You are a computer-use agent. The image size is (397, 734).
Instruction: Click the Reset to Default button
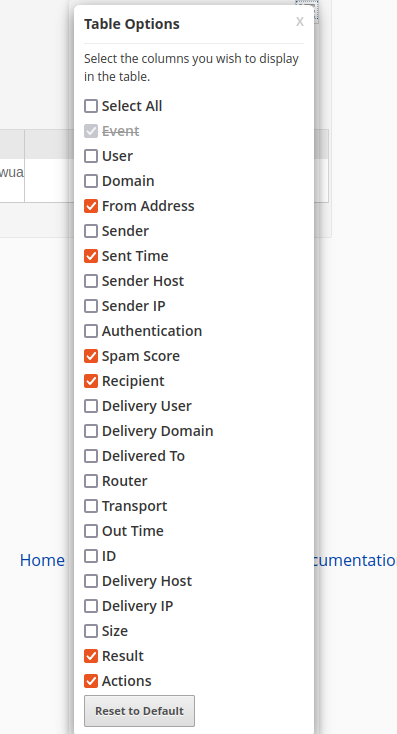tap(140, 711)
